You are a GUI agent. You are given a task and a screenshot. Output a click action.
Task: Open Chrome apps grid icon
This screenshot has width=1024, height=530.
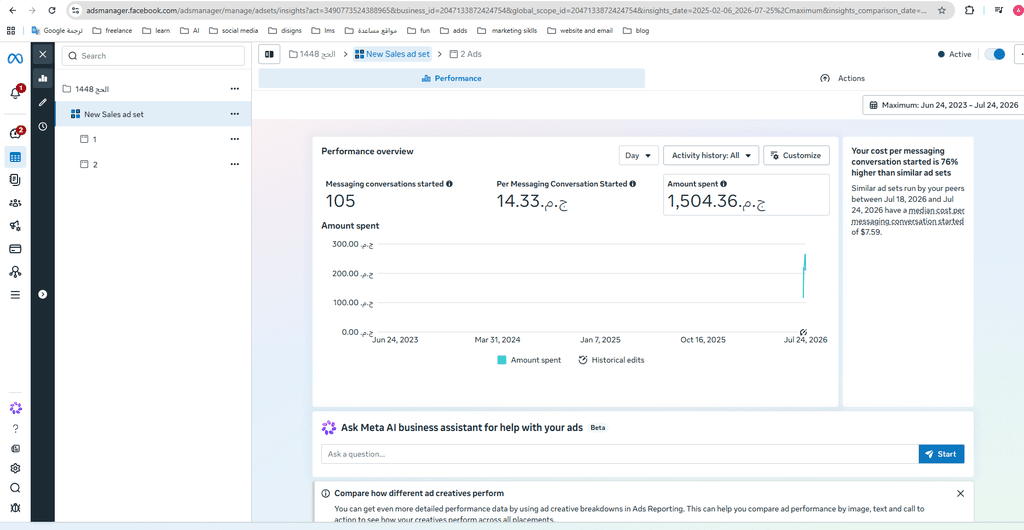click(x=11, y=31)
